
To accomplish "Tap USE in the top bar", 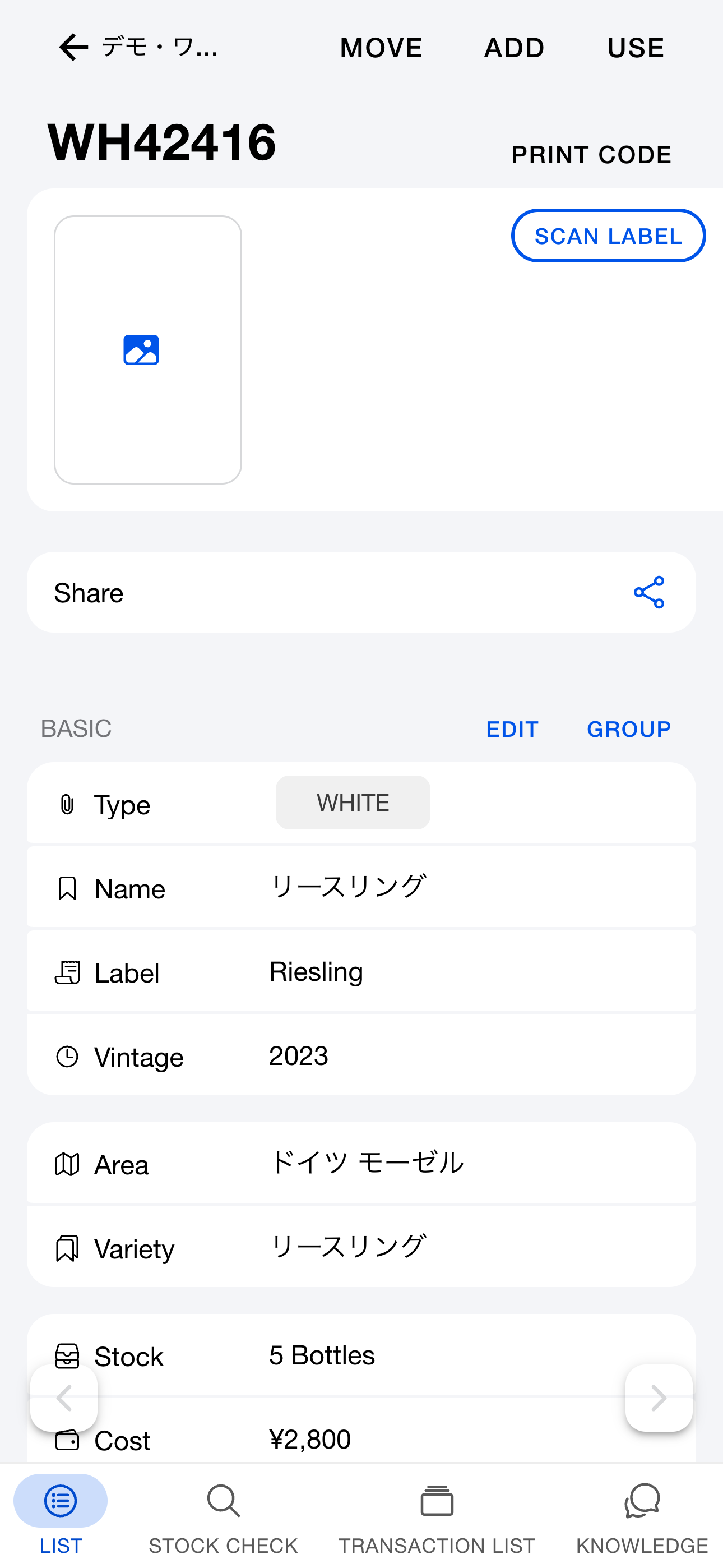I will [636, 48].
